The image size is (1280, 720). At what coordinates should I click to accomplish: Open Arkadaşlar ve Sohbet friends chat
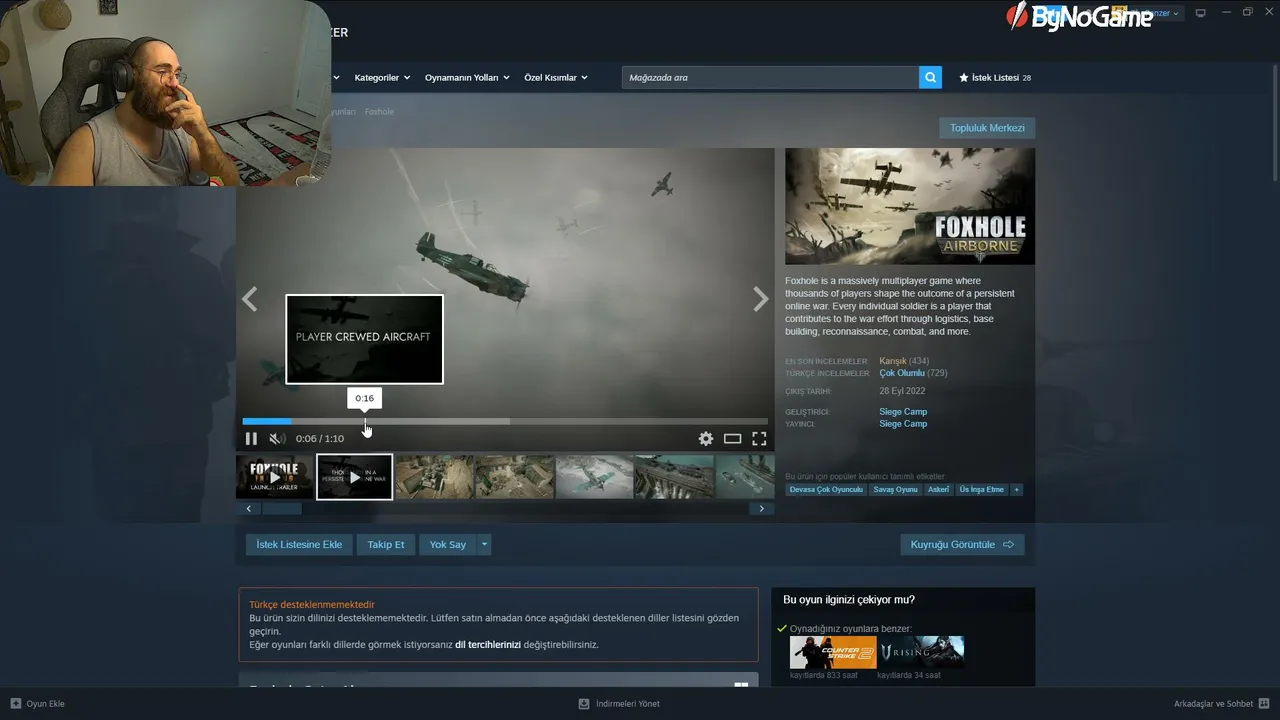coord(1222,704)
